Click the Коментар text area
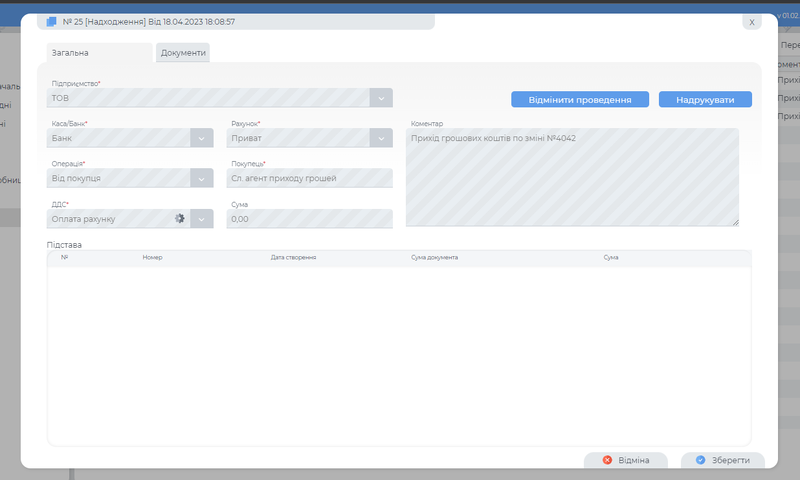The image size is (800, 480). [572, 177]
